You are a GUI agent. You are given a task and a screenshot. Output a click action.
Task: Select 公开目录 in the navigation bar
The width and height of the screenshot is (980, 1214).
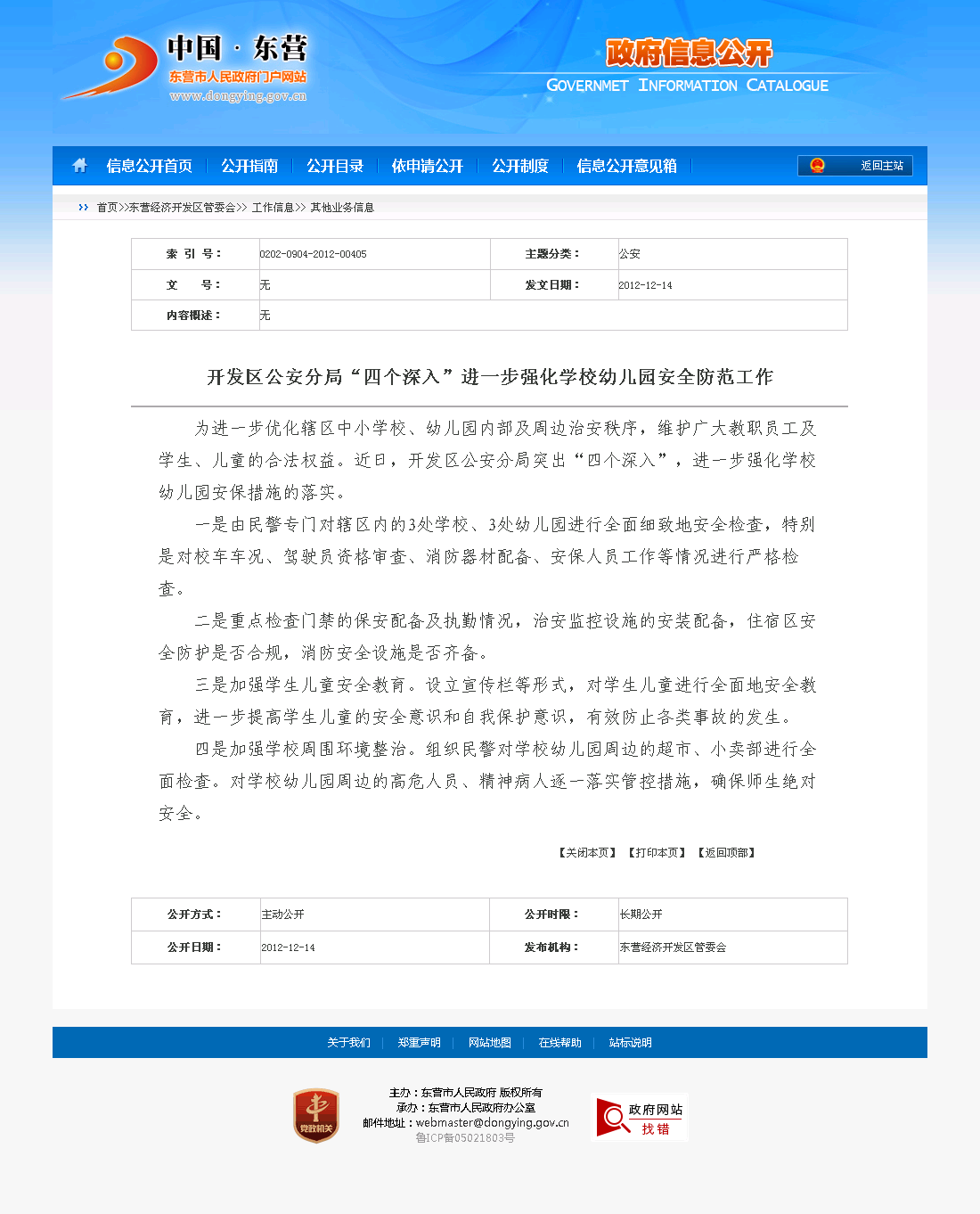pyautogui.click(x=335, y=166)
